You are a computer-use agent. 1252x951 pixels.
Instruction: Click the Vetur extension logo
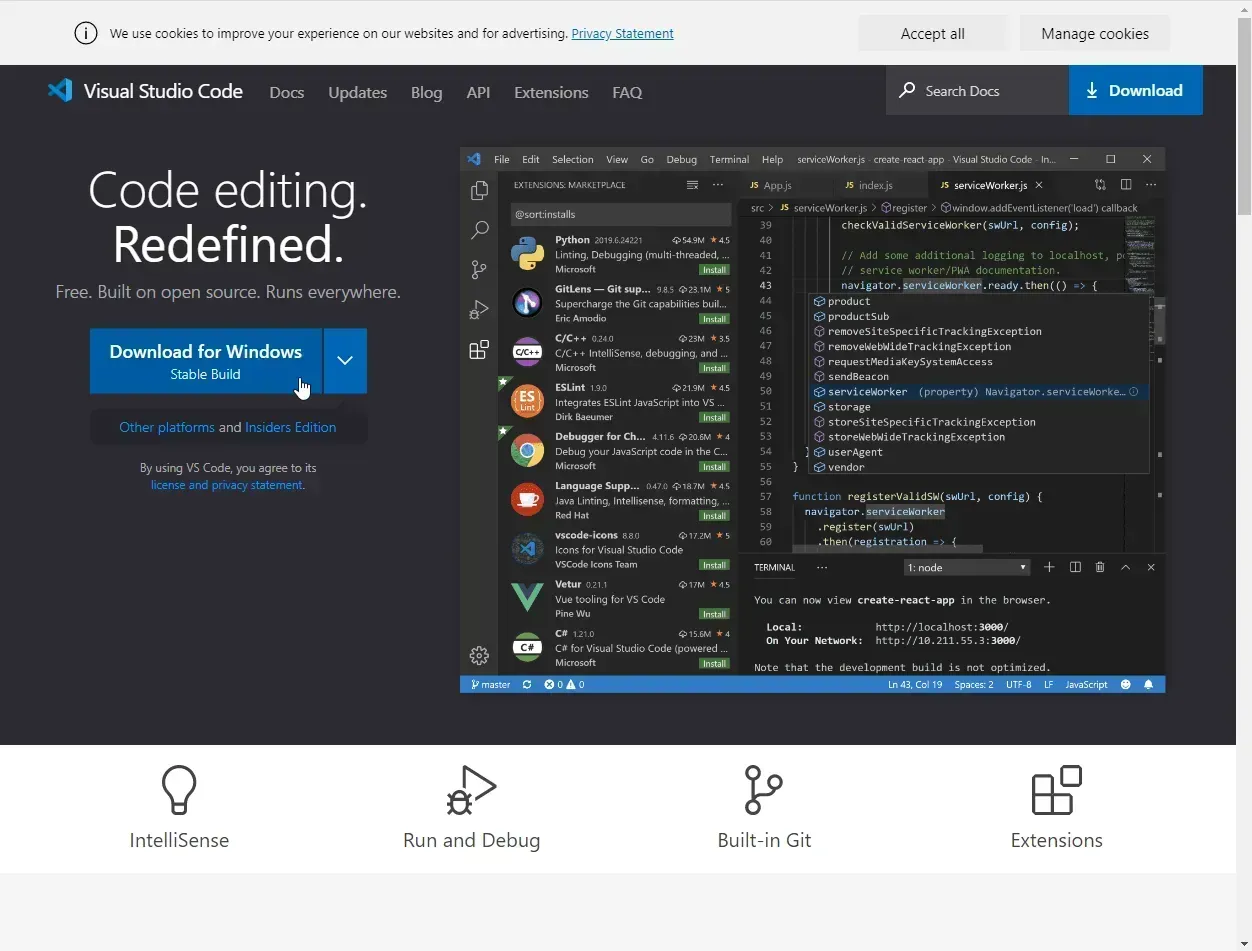[527, 598]
